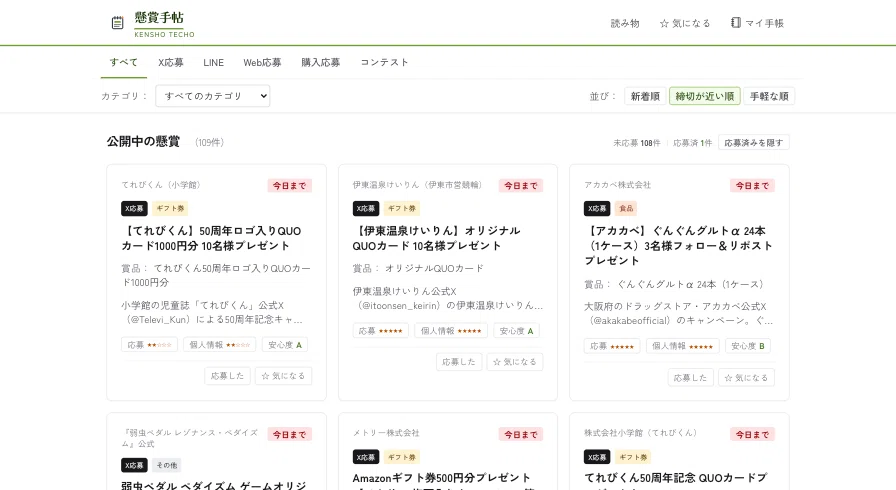Sort by 締切が近い順
This screenshot has height=490, width=896.
coord(705,96)
